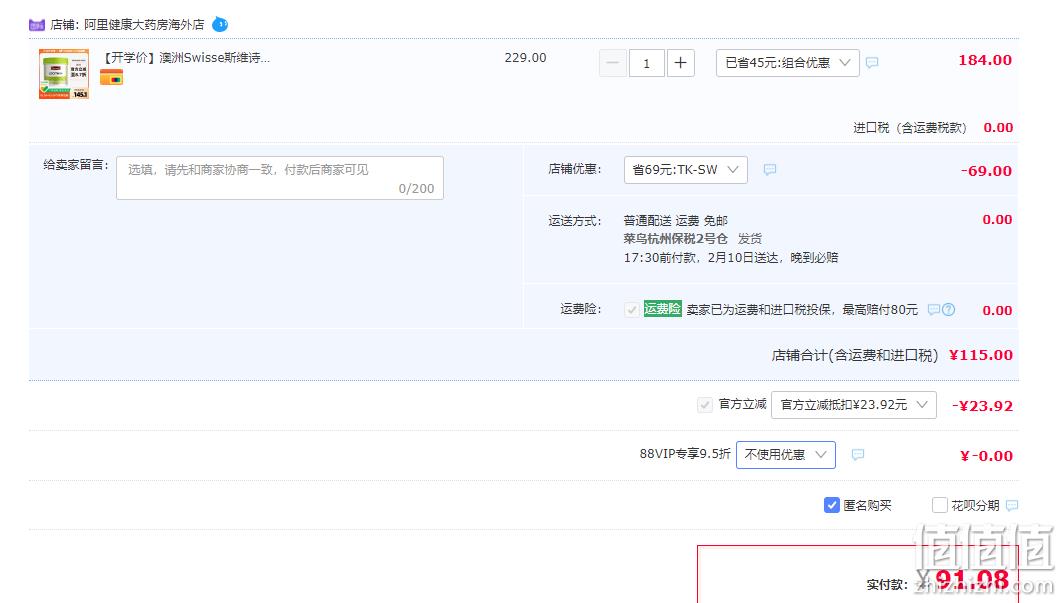Expand the 已省45元:组合优惠 dropdown
This screenshot has width=1063, height=603.
[x=788, y=63]
